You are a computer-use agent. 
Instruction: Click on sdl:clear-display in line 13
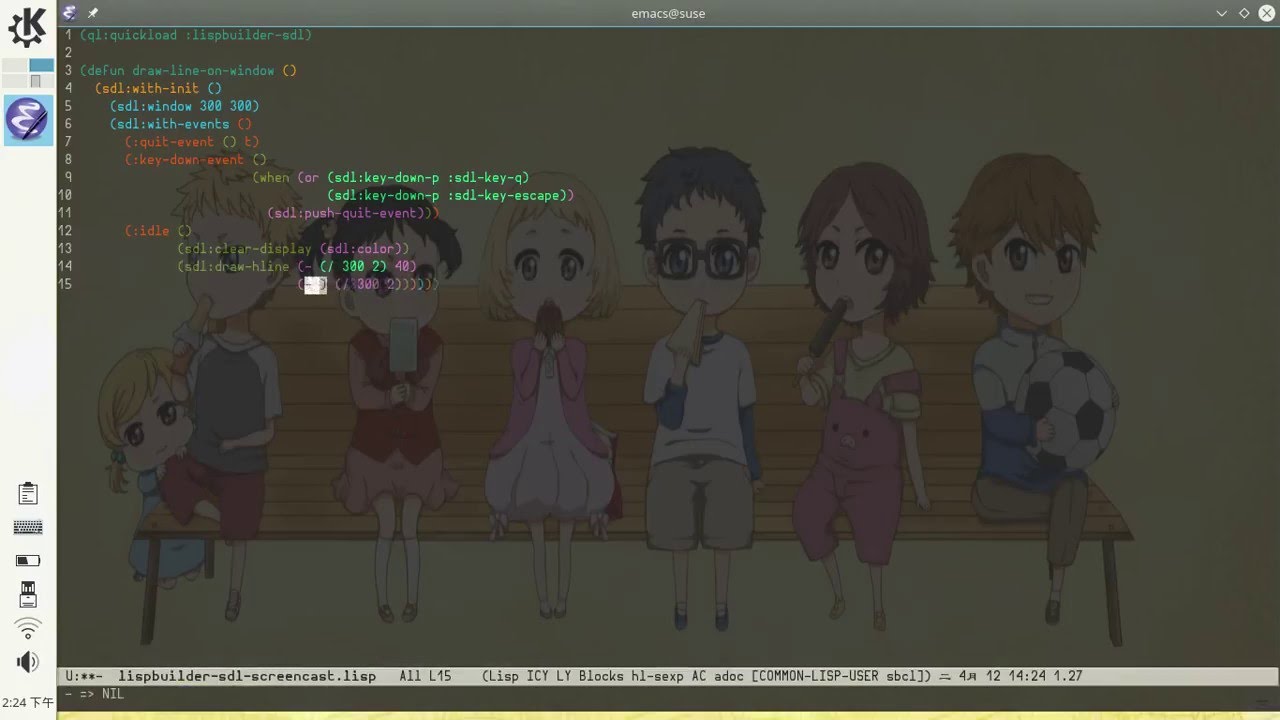coord(248,248)
